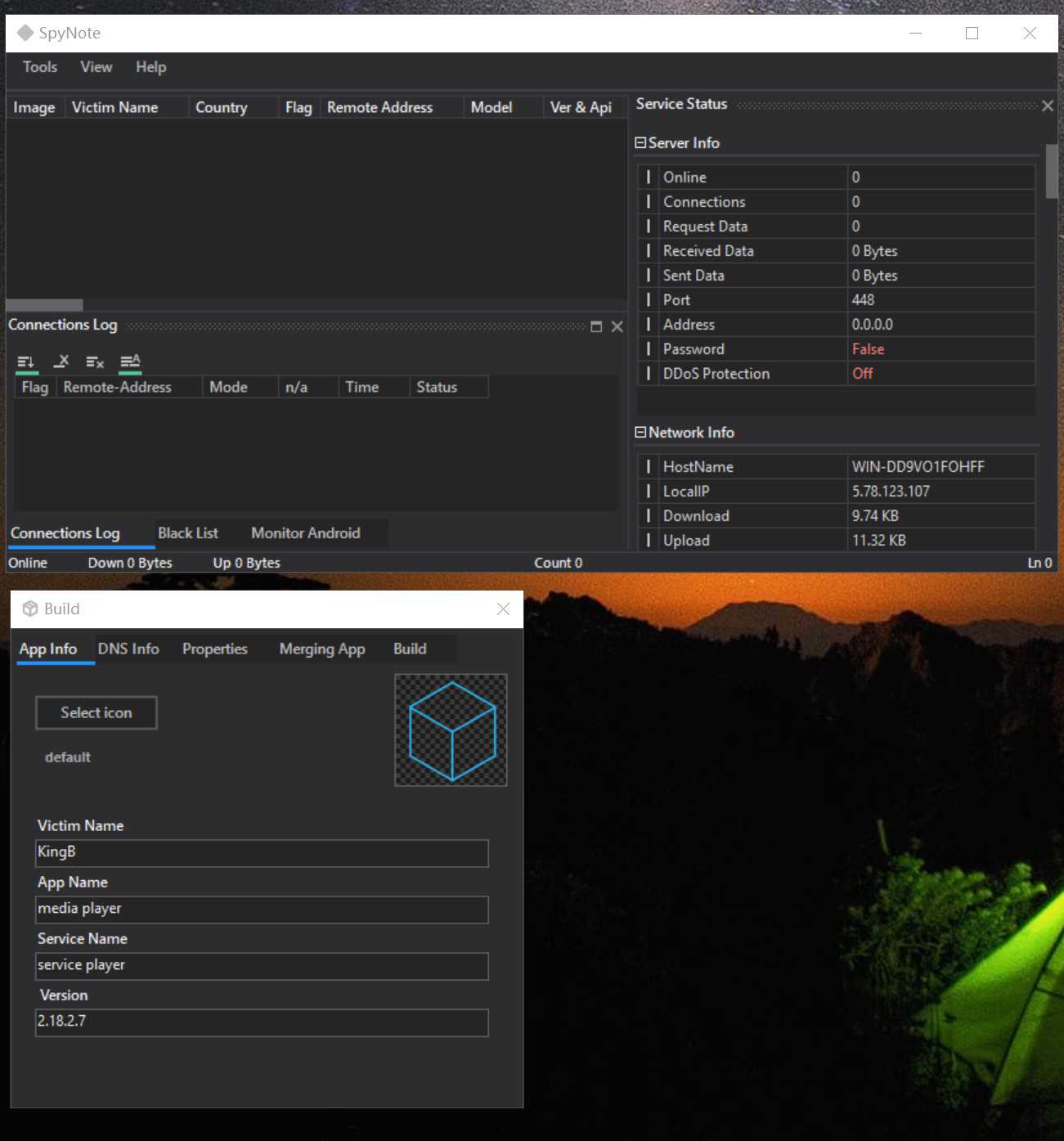
Task: Open the View menu
Action: point(96,67)
